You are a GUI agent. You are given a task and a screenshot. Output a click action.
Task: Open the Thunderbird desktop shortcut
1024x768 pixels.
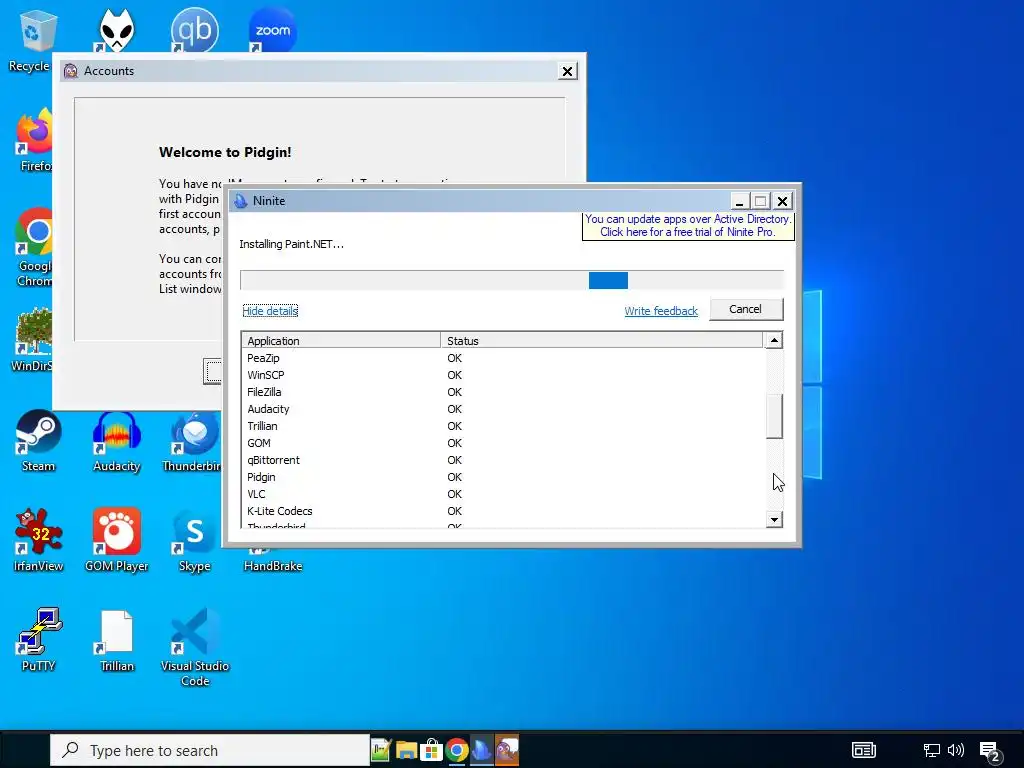click(x=193, y=441)
